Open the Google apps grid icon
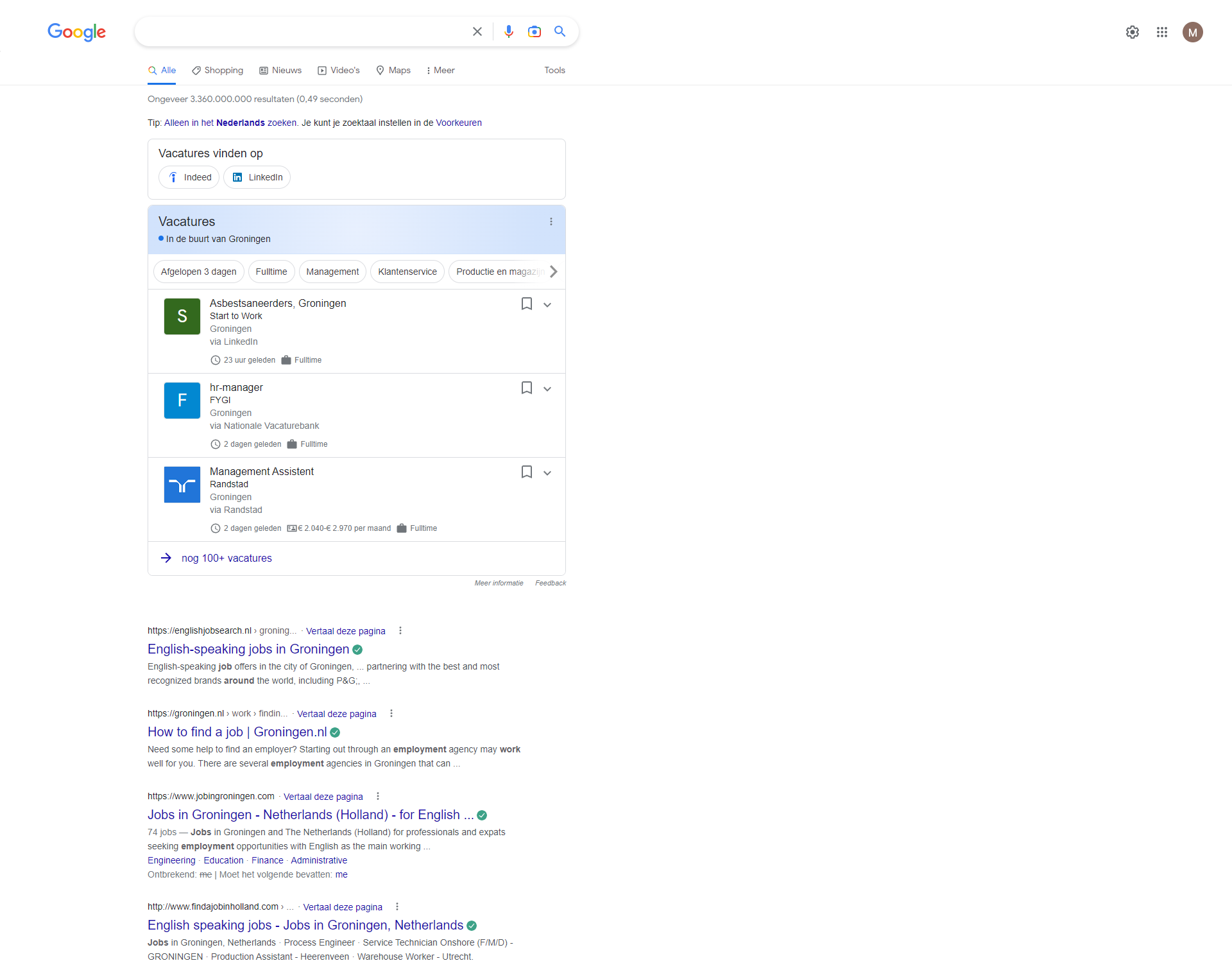1232x970 pixels. point(1162,32)
